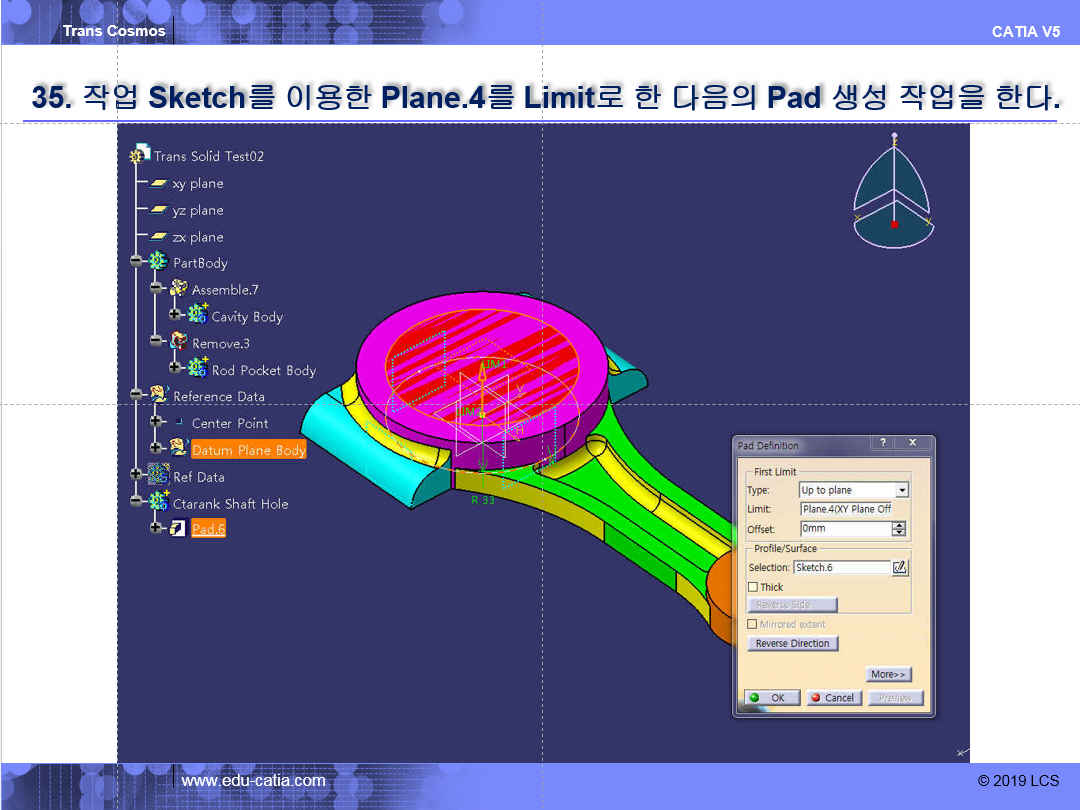Viewport: 1080px width, 810px height.
Task: Click the xy plane icon in tree
Action: coord(159,184)
